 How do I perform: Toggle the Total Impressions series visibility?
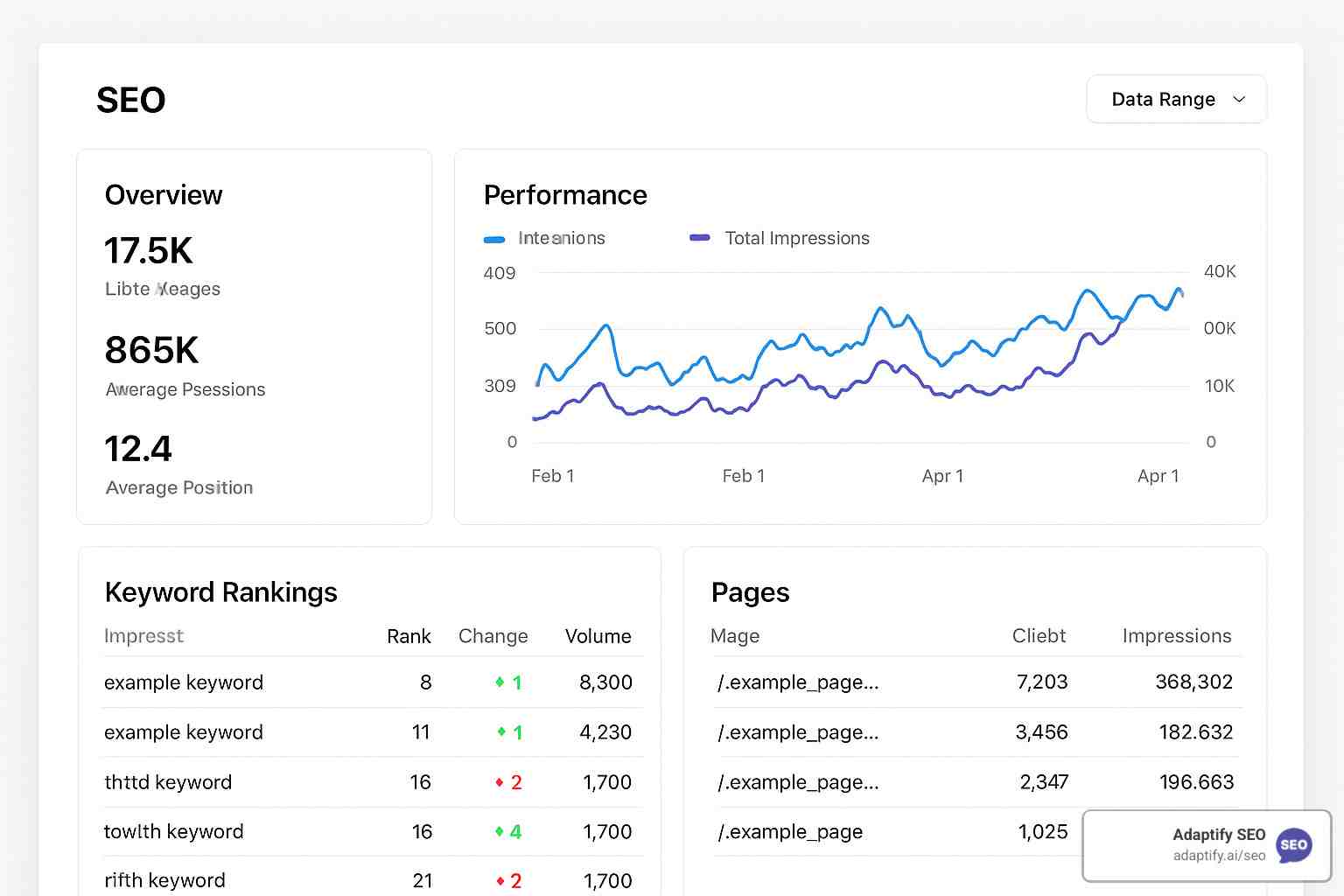click(779, 238)
